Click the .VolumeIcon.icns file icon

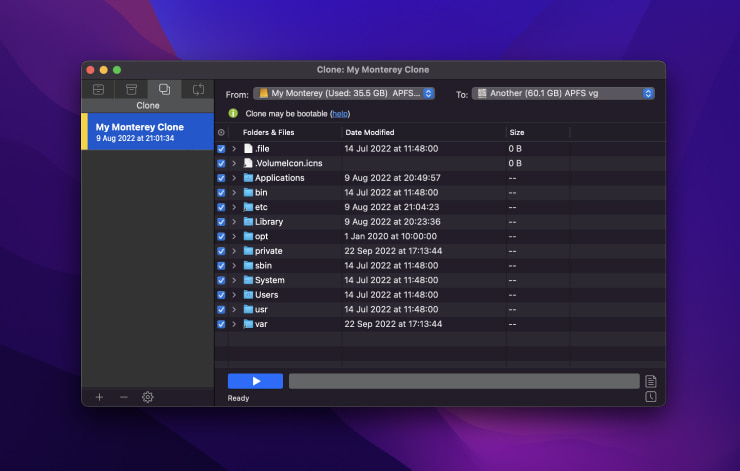(x=248, y=163)
